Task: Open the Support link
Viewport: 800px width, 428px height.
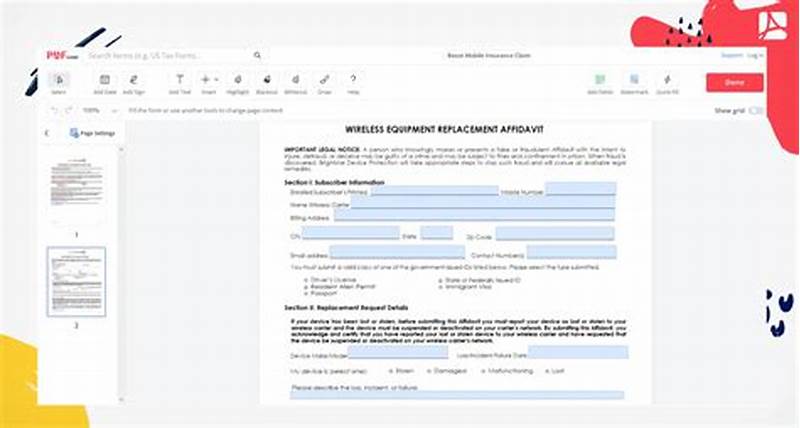Action: [732, 55]
